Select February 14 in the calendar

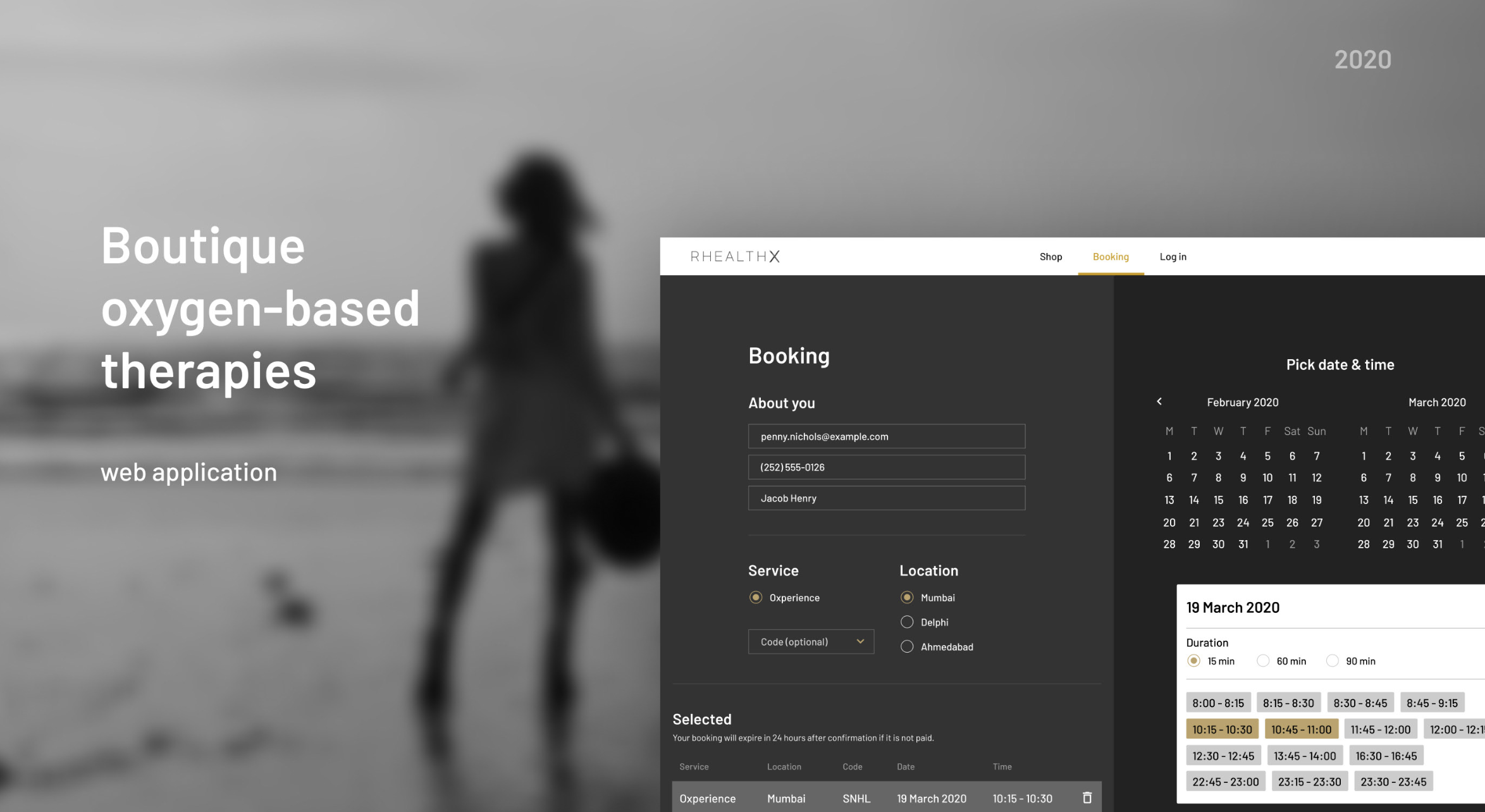coord(1193,500)
